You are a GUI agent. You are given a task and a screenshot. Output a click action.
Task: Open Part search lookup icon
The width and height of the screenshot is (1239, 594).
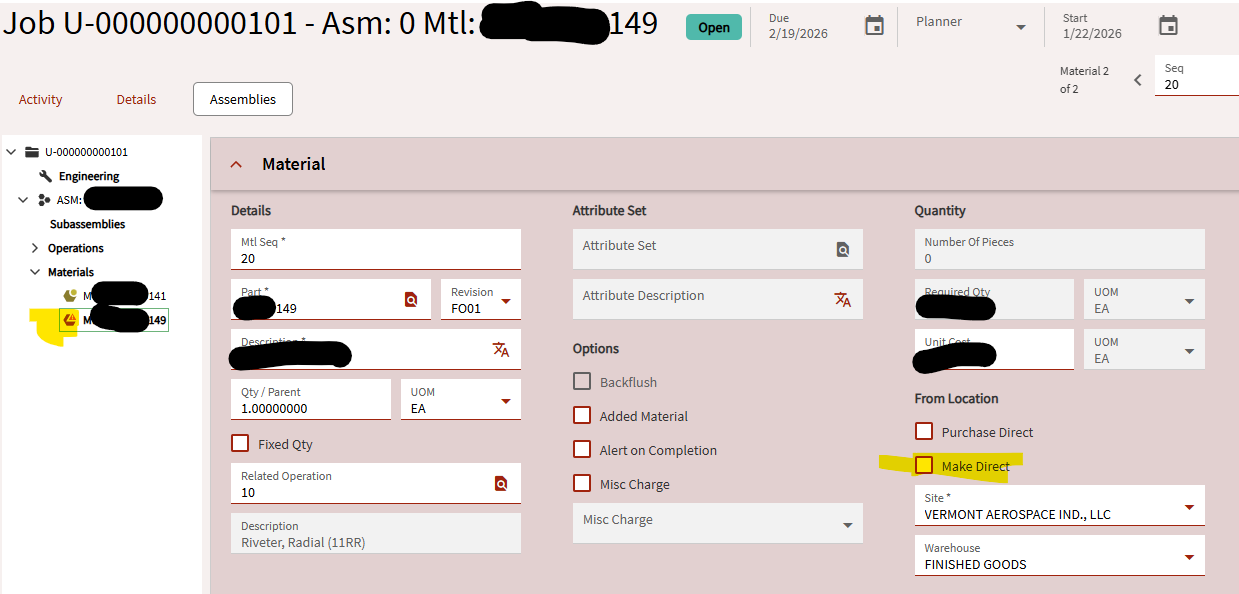click(411, 300)
